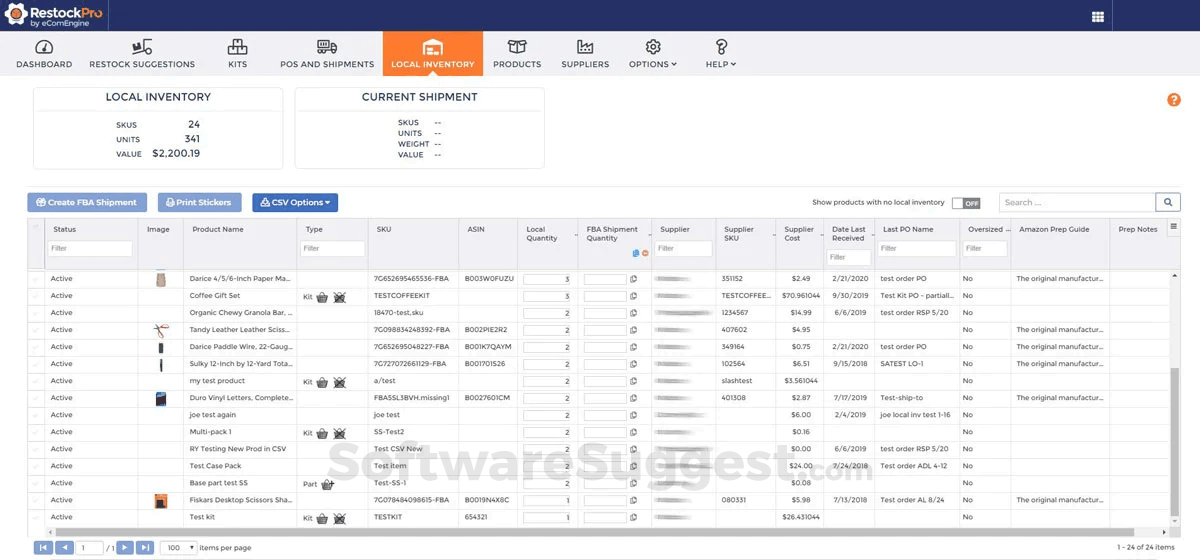Open the Suppliers factory icon
This screenshot has height=560, width=1200.
pos(585,47)
